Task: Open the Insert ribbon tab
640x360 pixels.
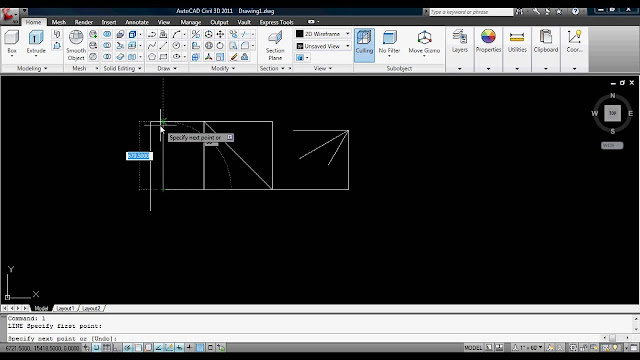Action: (109, 22)
